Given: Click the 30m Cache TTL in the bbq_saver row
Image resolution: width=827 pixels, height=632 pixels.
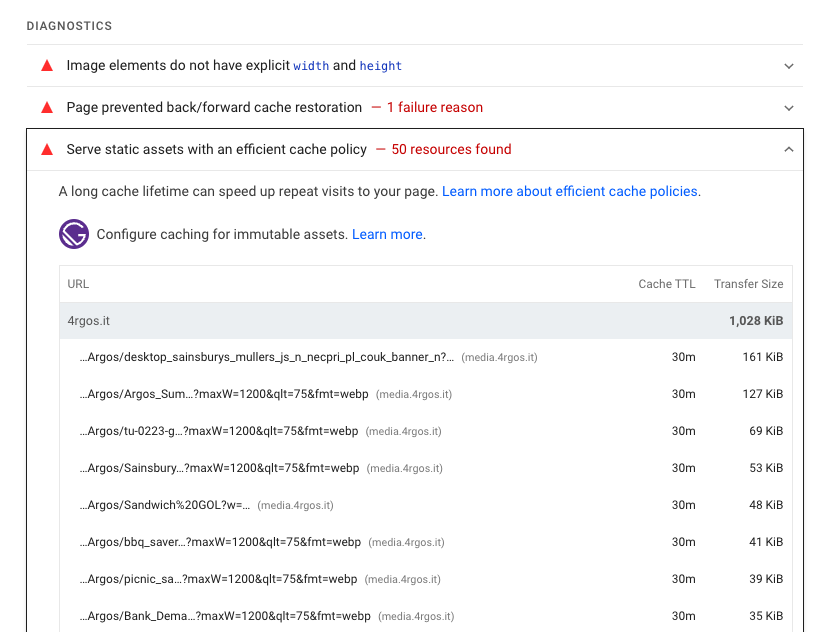Looking at the screenshot, I should point(684,542).
